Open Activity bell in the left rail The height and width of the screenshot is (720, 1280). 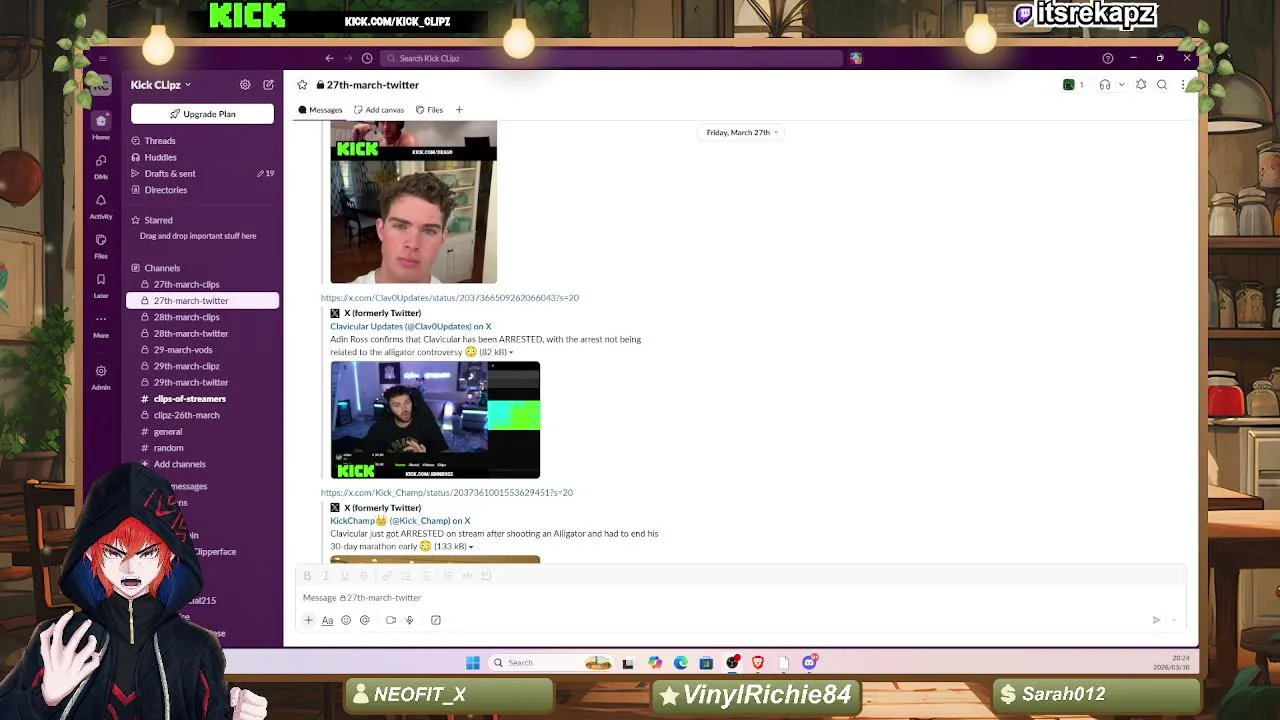click(101, 206)
